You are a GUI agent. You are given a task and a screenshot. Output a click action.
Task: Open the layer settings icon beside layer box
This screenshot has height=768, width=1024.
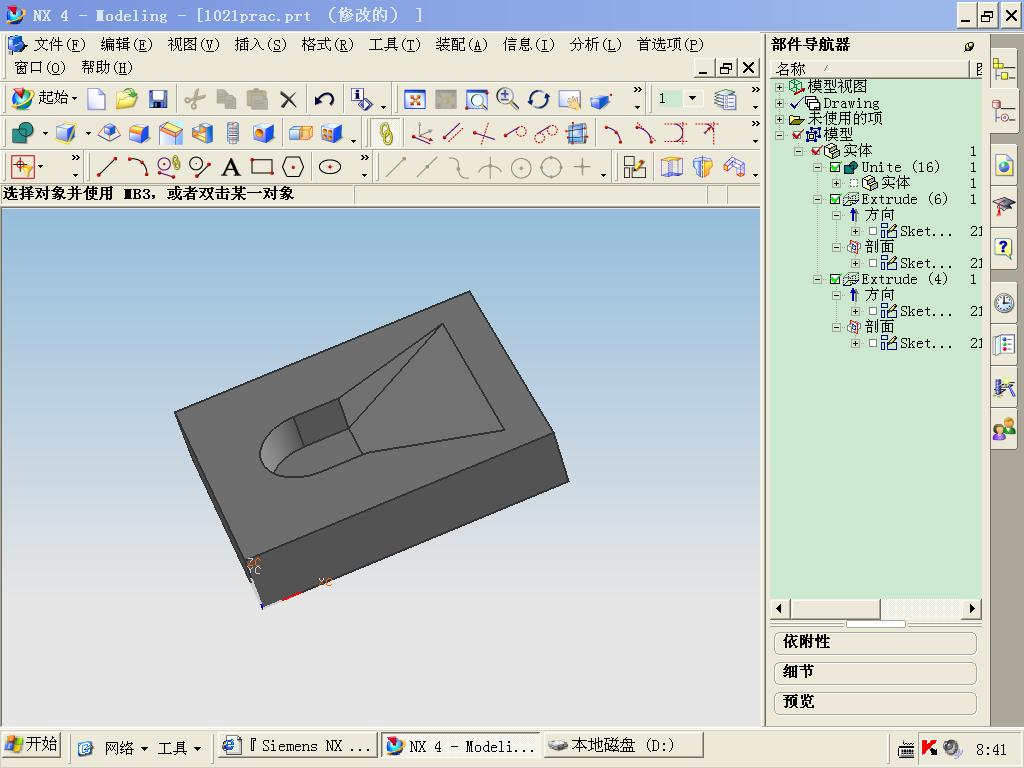click(x=726, y=99)
